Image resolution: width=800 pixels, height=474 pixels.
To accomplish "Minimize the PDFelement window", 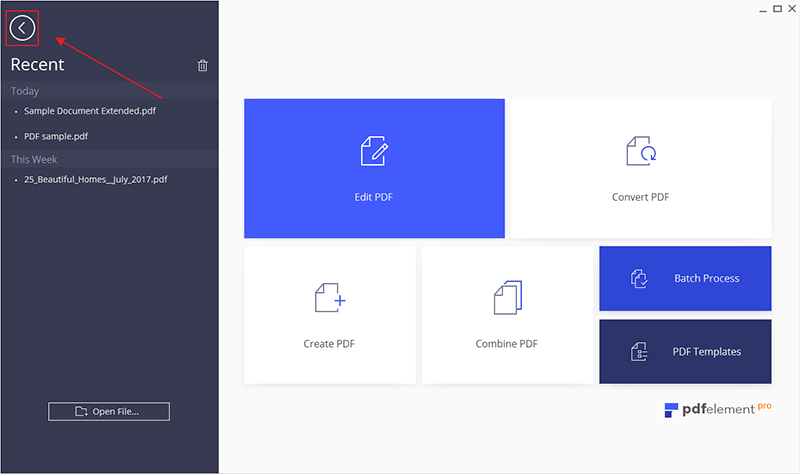I will (763, 9).
